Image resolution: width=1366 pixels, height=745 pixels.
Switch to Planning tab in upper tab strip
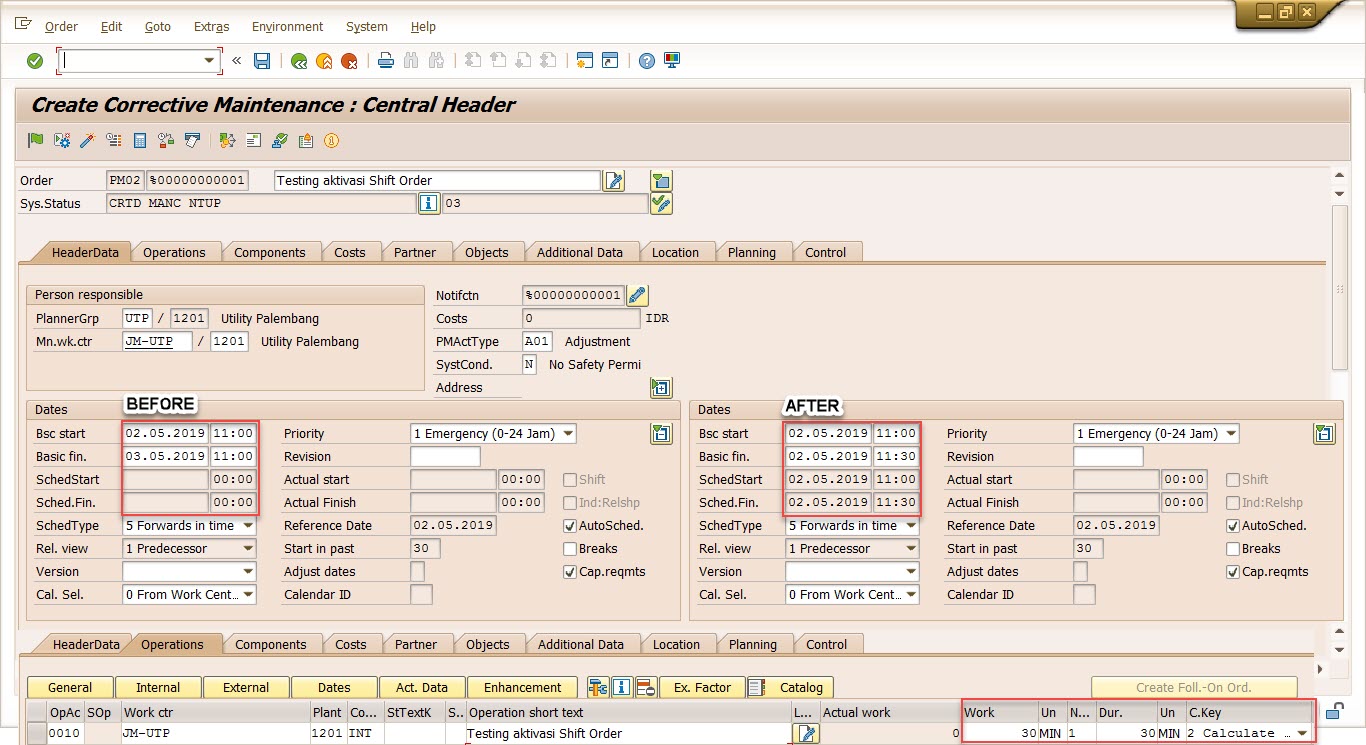coord(751,253)
